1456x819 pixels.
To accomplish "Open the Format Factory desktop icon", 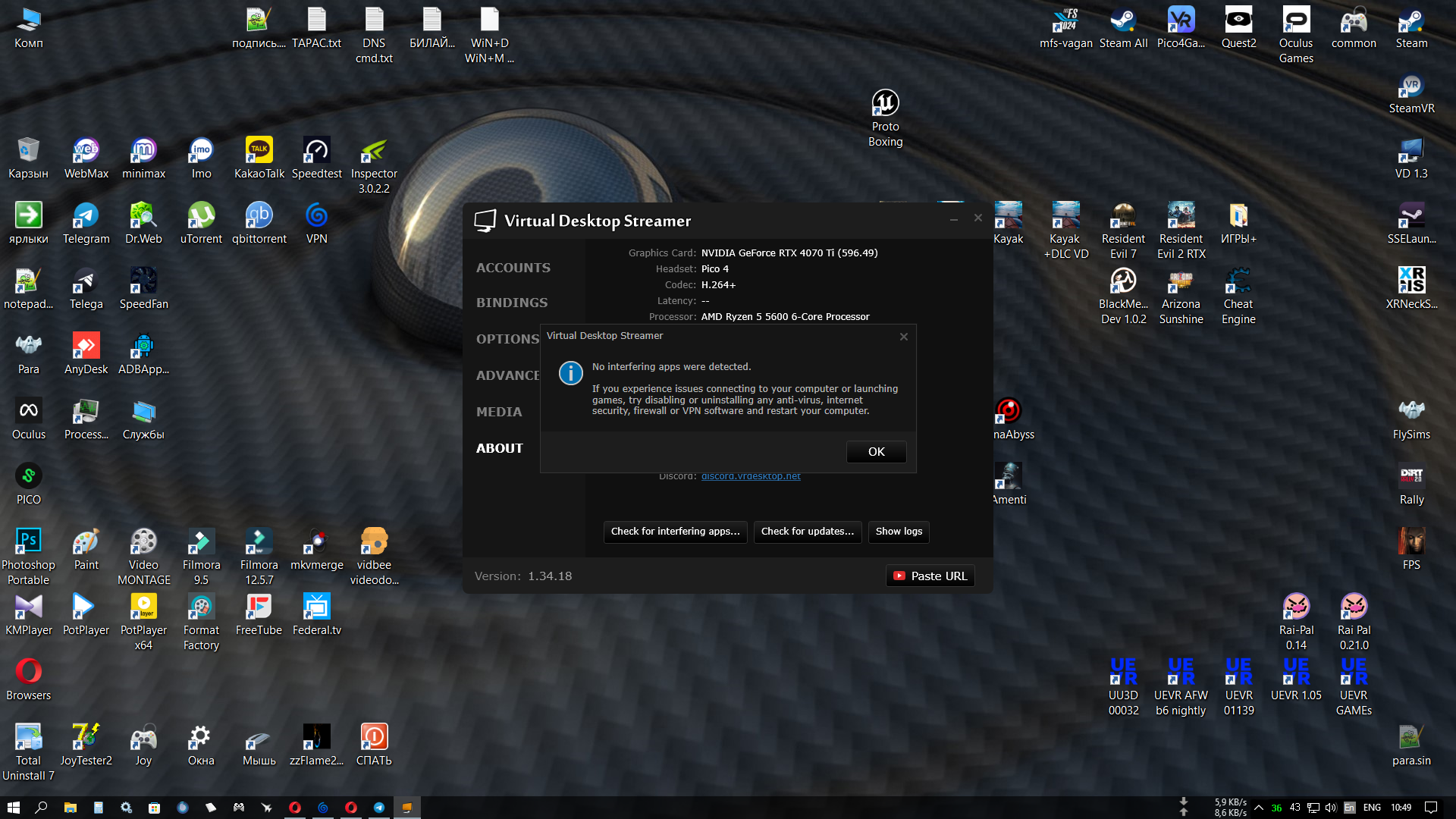I will click(x=201, y=623).
